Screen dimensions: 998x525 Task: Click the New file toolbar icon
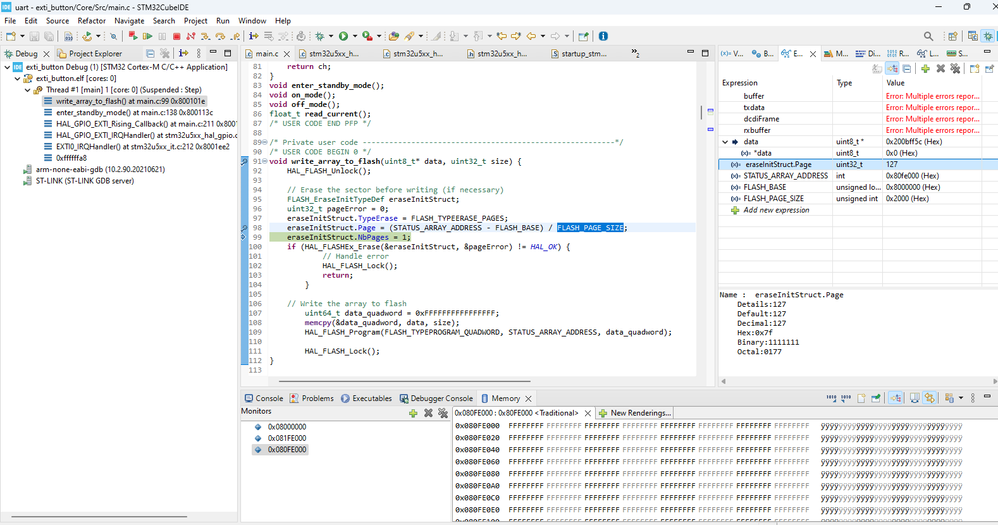pos(11,36)
